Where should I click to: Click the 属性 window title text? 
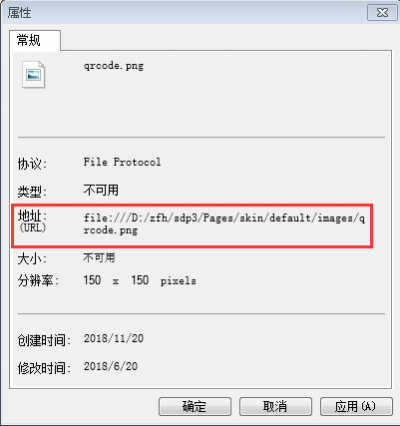[19, 13]
